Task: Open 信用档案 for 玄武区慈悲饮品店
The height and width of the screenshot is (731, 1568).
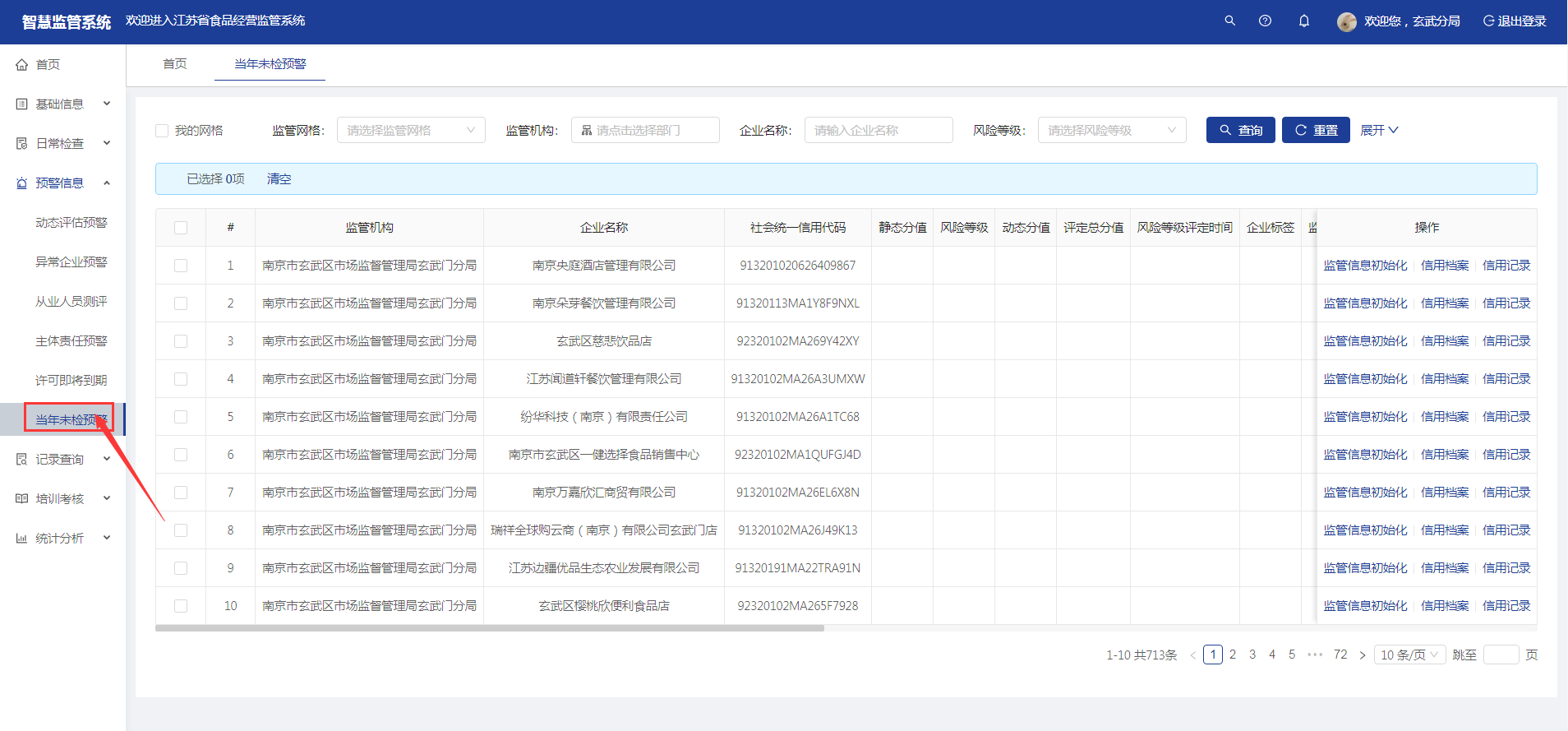Action: click(x=1444, y=341)
